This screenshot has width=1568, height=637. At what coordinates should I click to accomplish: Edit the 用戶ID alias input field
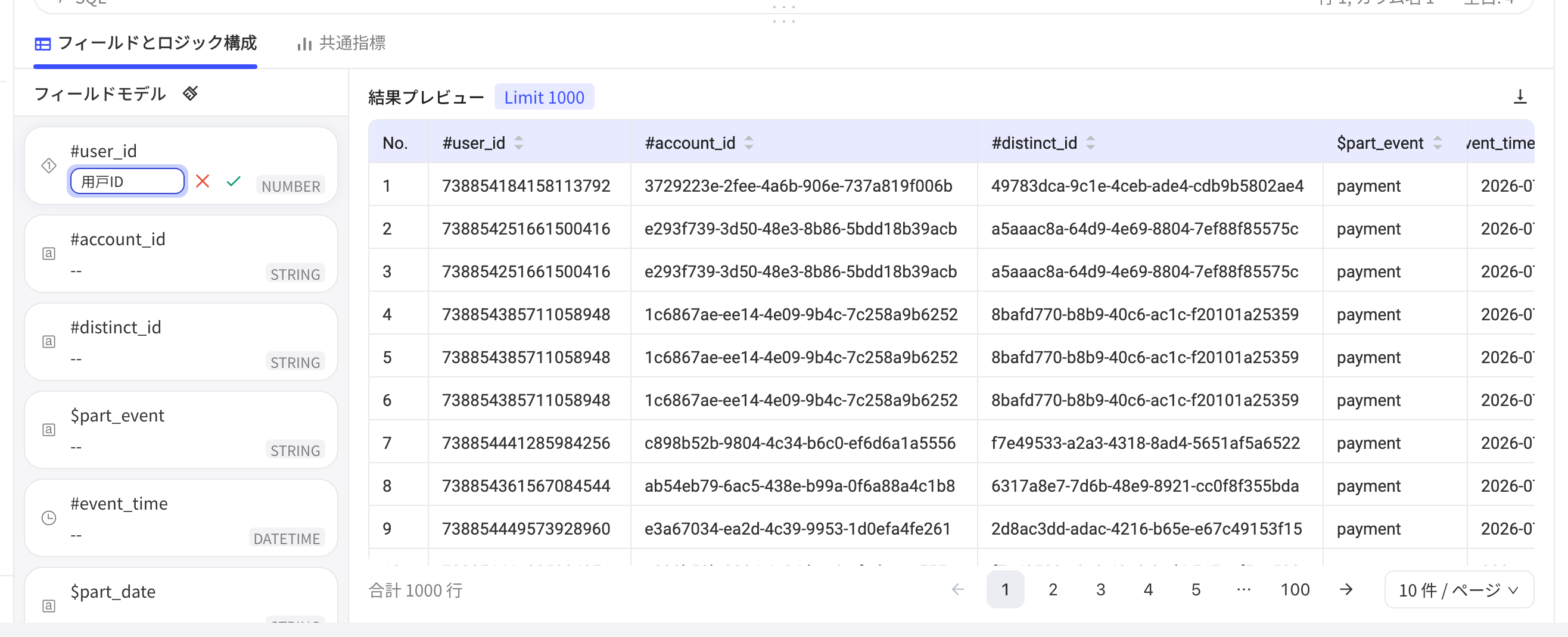(127, 182)
